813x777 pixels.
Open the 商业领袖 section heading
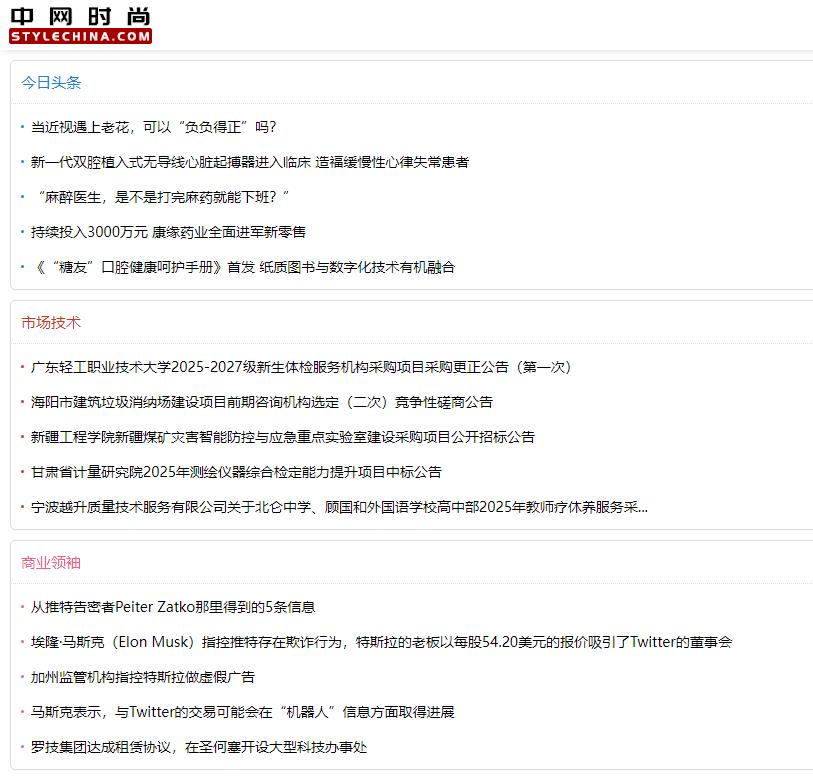51,563
